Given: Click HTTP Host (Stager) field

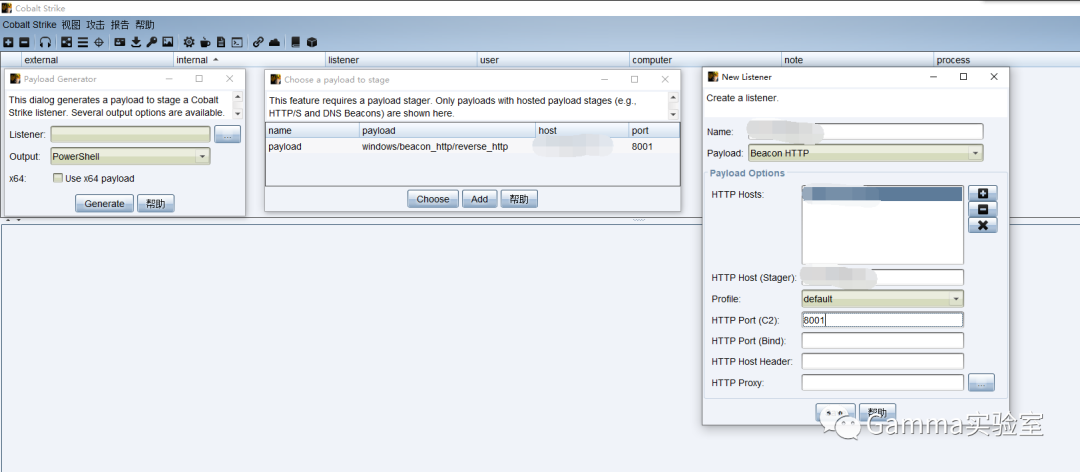Looking at the screenshot, I should [x=882, y=278].
